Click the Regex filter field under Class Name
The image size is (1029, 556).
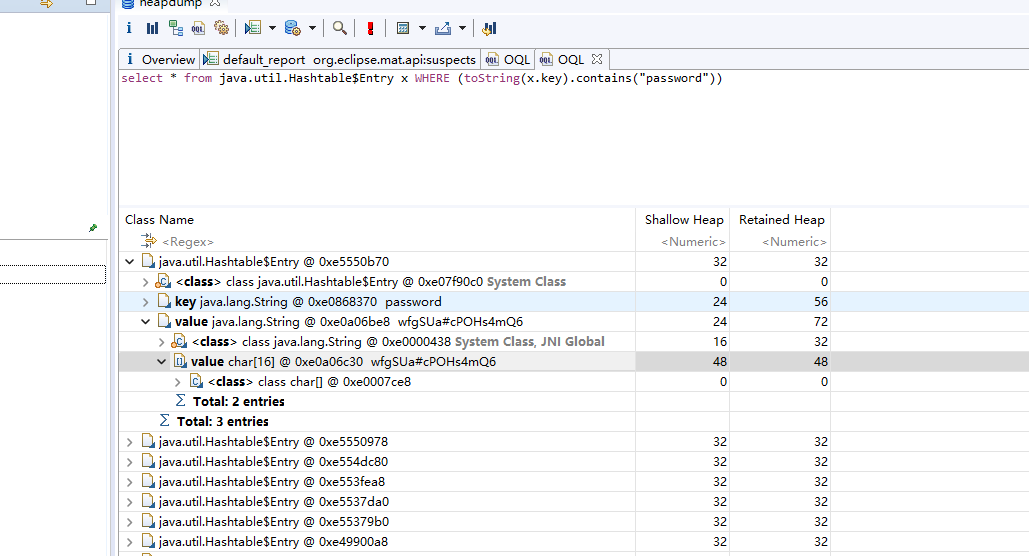pos(188,242)
